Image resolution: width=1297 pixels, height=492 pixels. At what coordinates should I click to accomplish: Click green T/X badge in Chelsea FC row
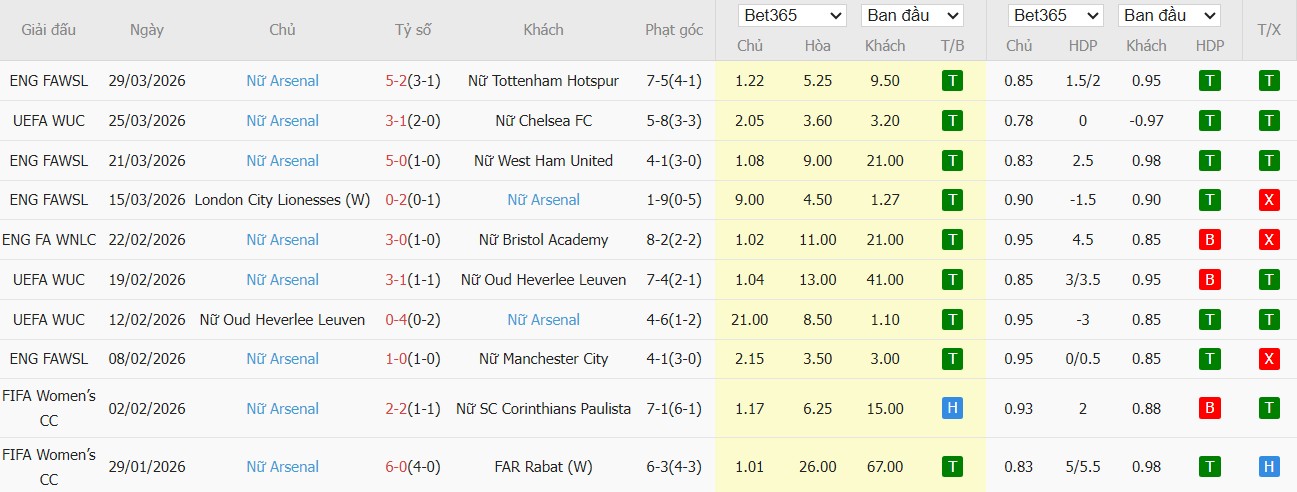click(1269, 121)
